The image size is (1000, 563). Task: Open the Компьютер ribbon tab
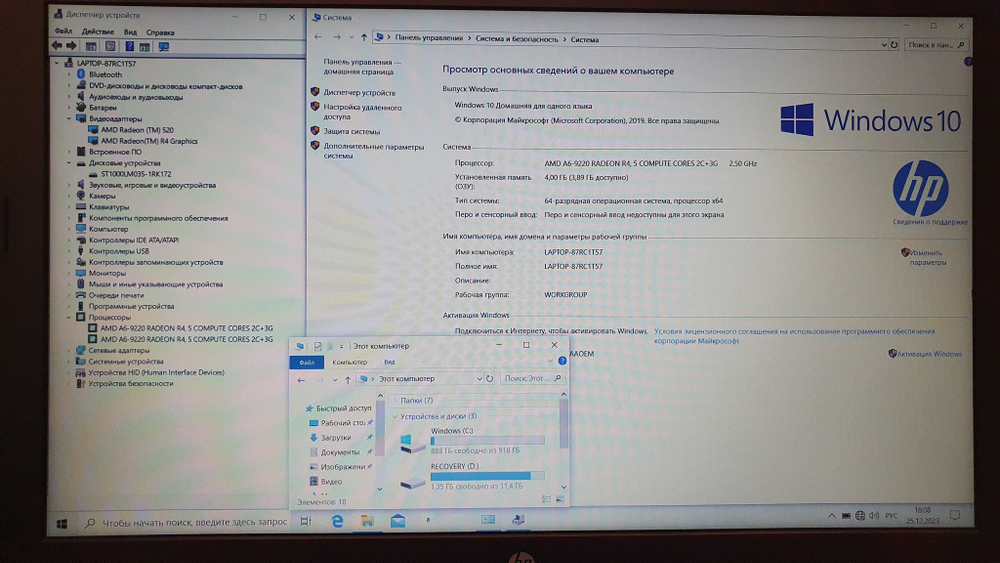(x=349, y=362)
